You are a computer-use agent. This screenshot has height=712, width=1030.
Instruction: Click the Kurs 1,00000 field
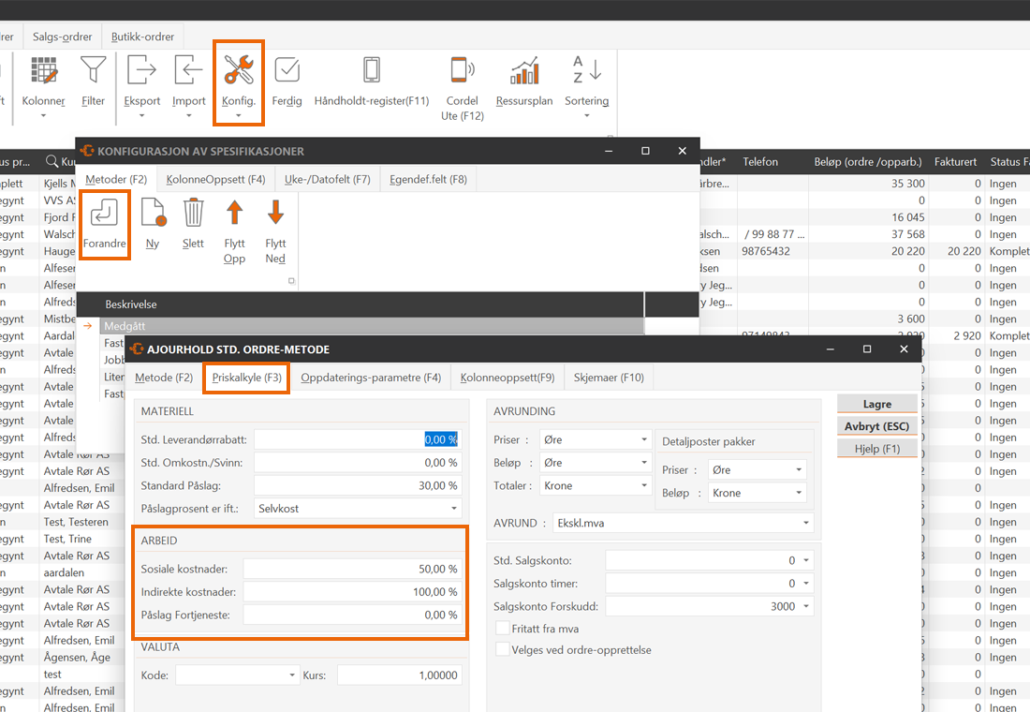(x=399, y=675)
